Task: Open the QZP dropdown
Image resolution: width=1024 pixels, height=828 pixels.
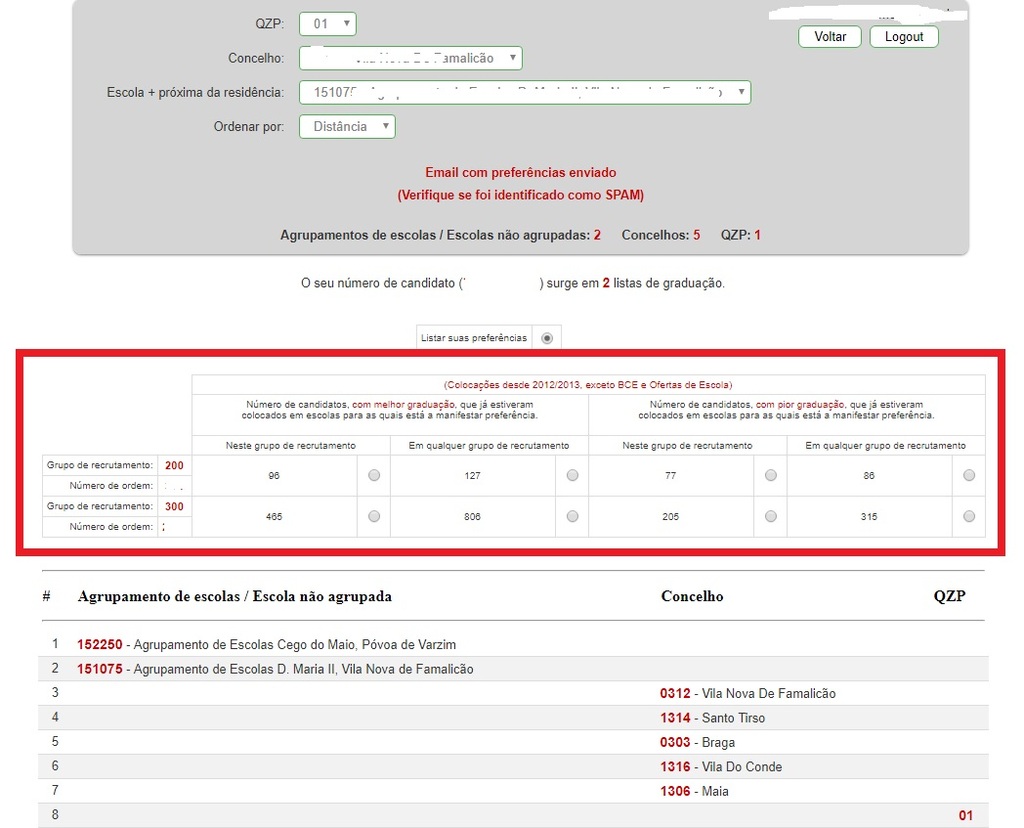Action: [327, 23]
